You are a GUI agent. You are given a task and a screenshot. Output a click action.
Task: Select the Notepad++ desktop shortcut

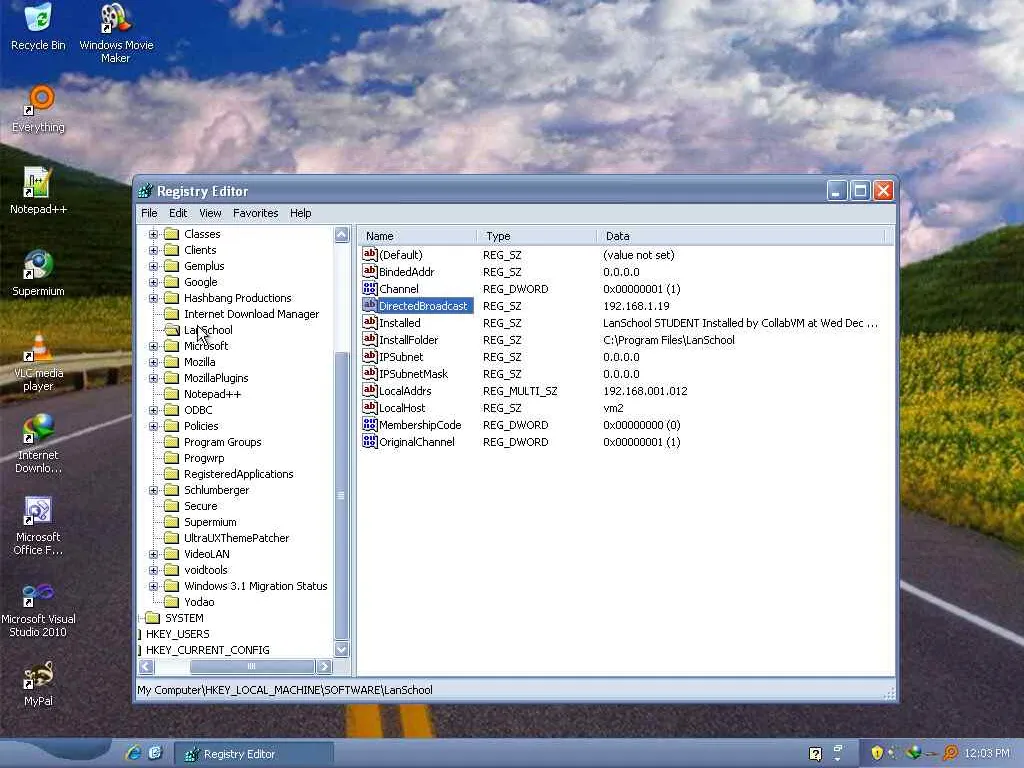38,191
